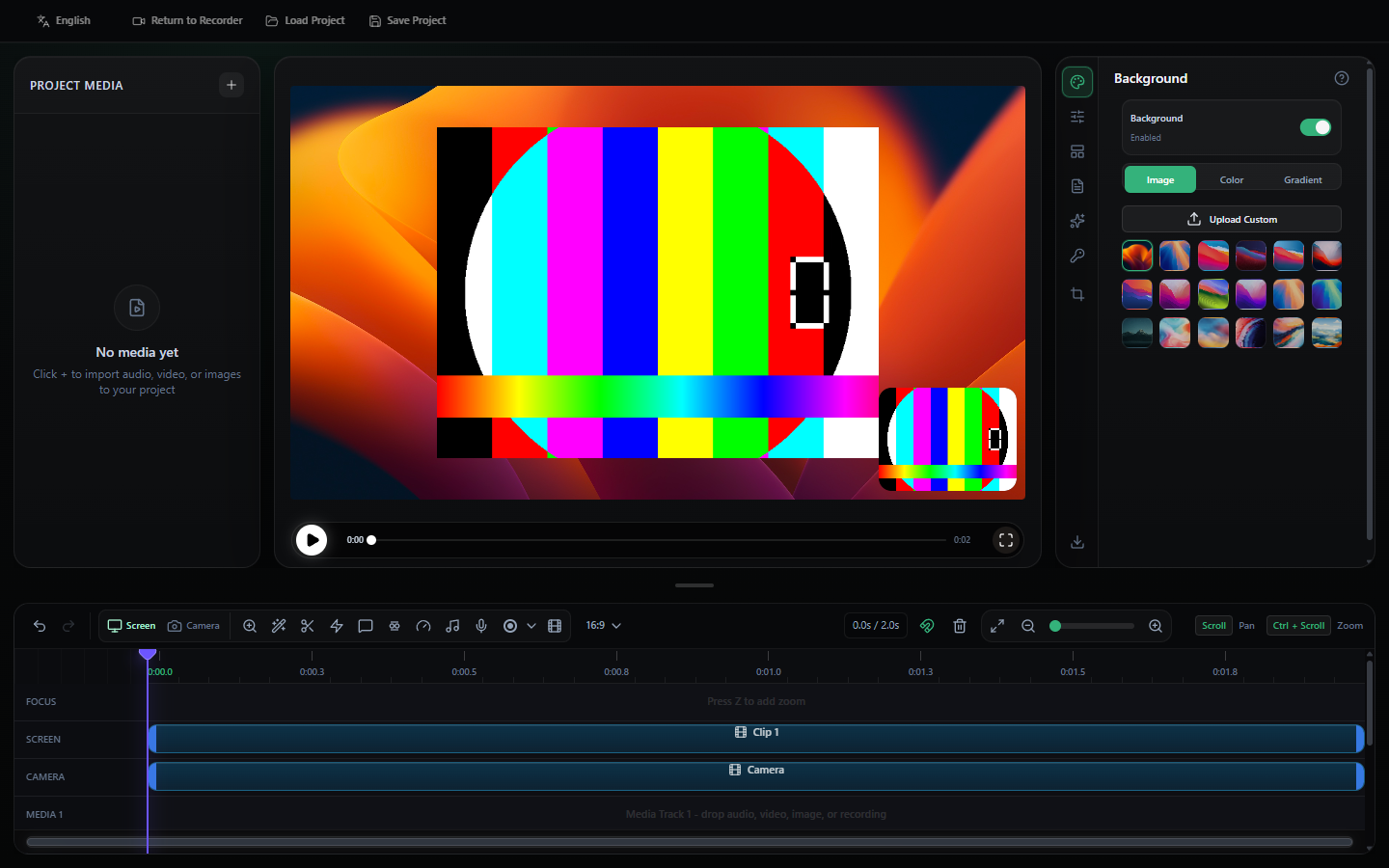Add media with the plus button
1389x868 pixels.
231,85
